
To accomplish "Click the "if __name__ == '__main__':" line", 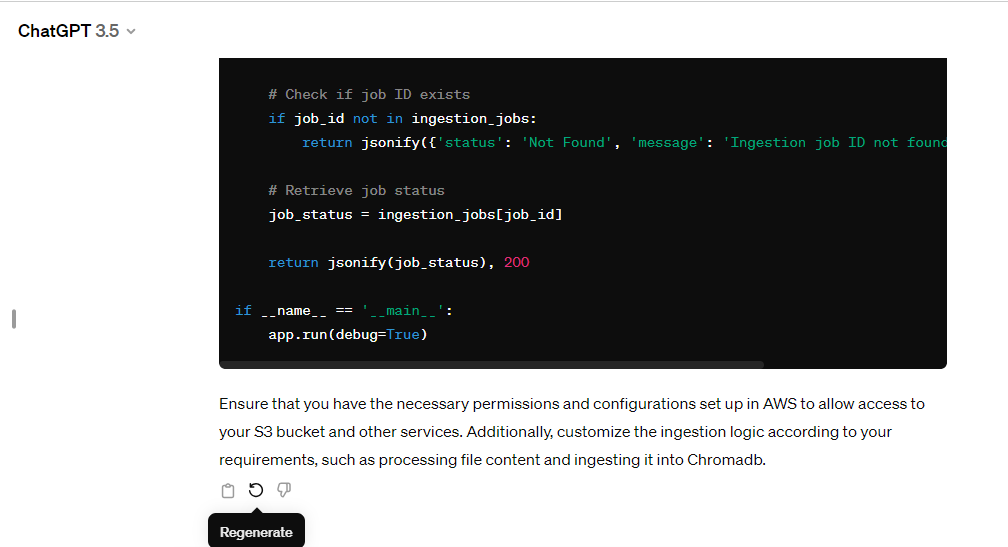I will [344, 310].
